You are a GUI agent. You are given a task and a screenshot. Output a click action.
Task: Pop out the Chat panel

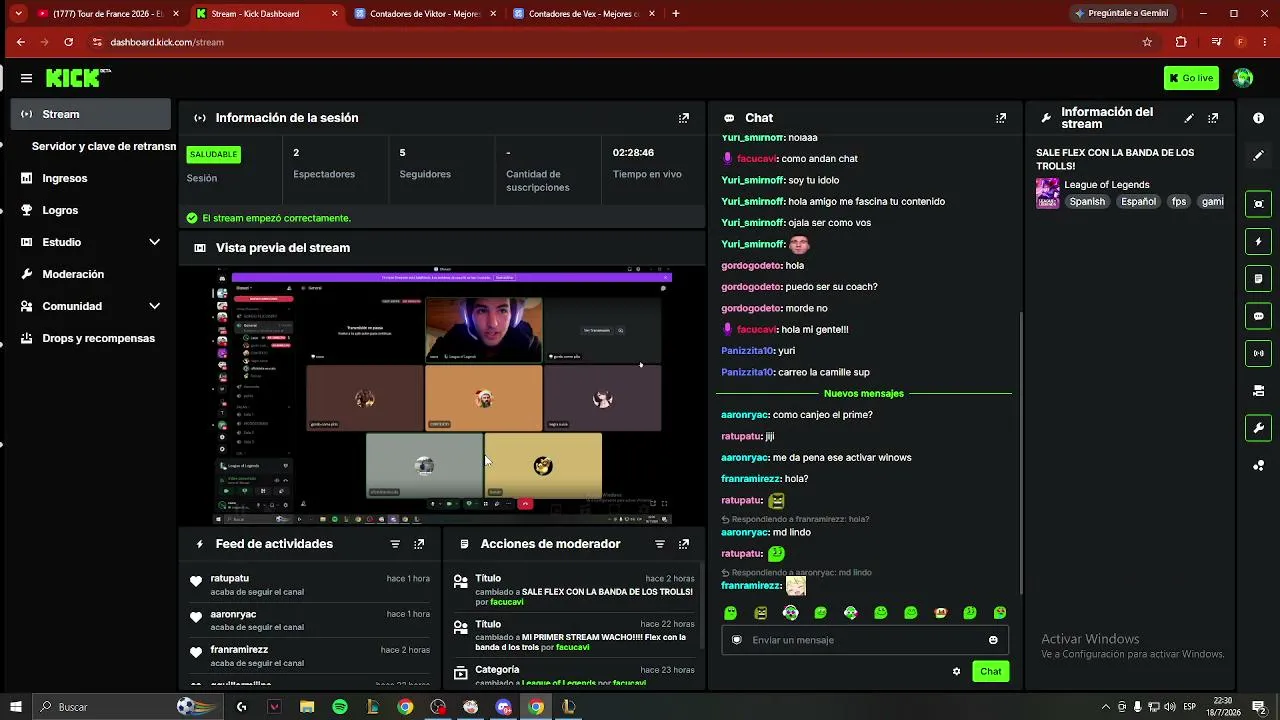point(1001,118)
